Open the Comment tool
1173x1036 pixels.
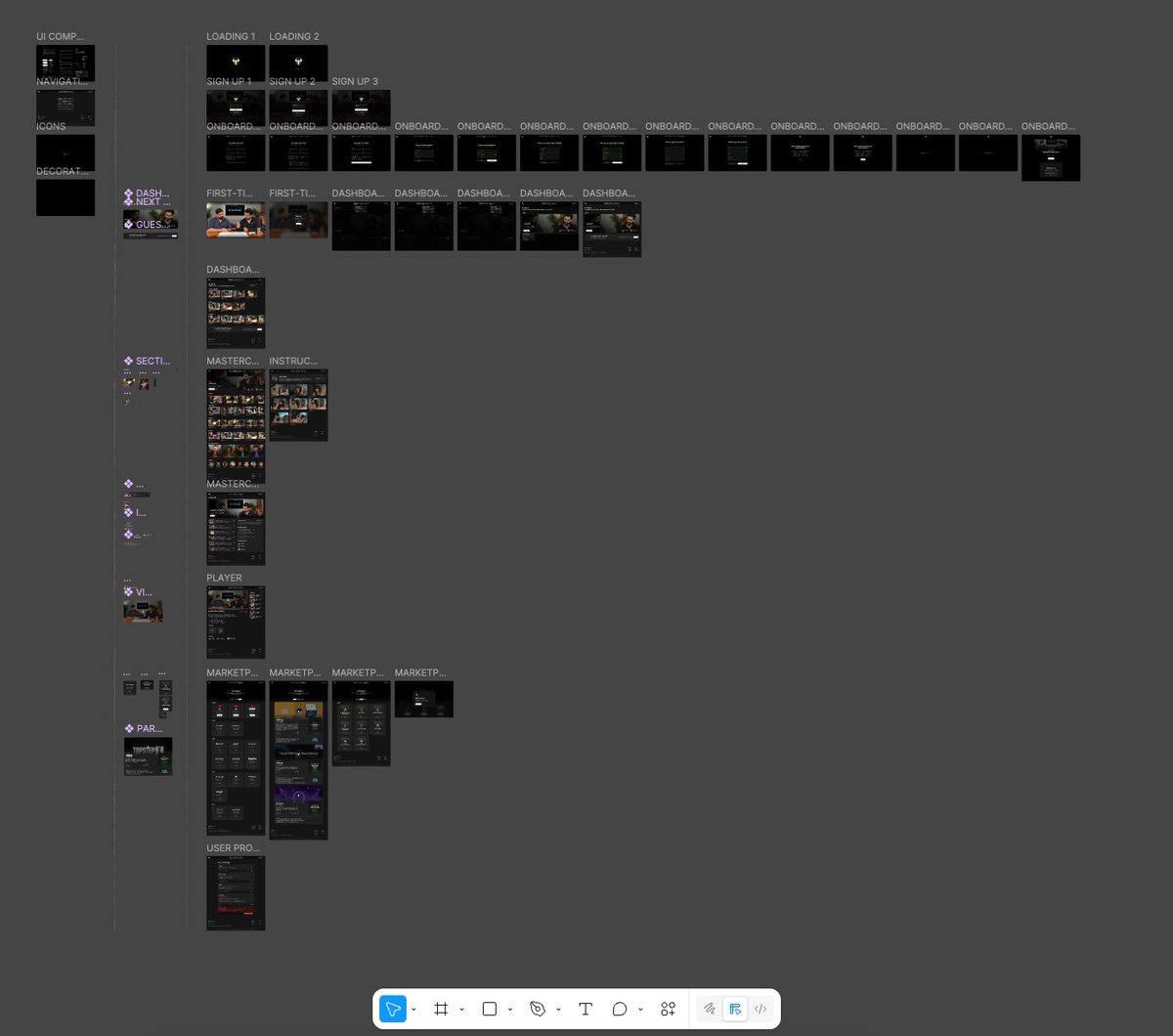620,1009
